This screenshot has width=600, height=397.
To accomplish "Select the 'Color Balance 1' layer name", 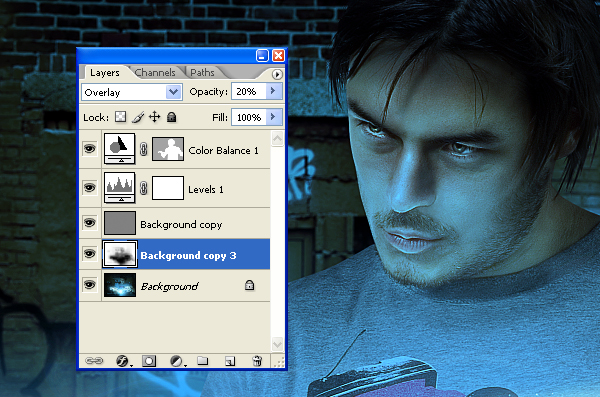I will 223,150.
